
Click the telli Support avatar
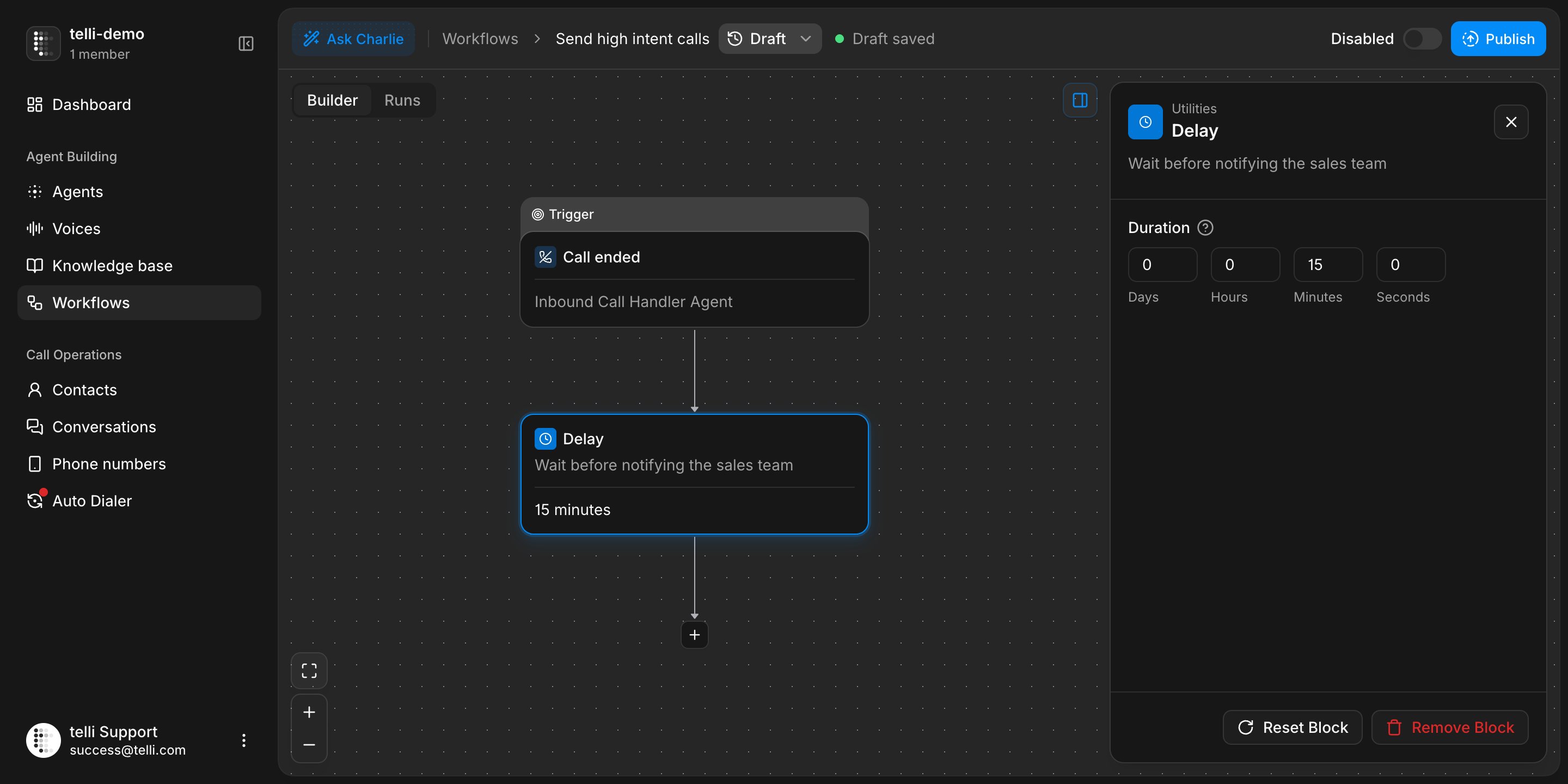[43, 740]
